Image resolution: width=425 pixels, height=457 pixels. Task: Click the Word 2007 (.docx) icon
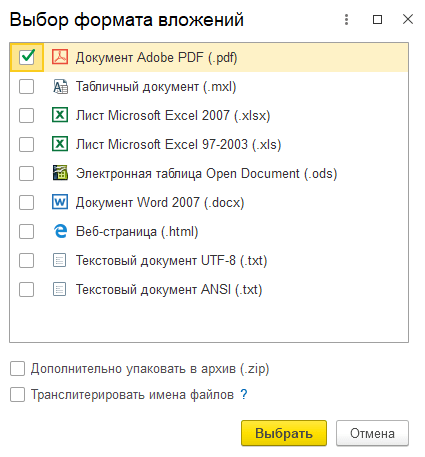60,202
